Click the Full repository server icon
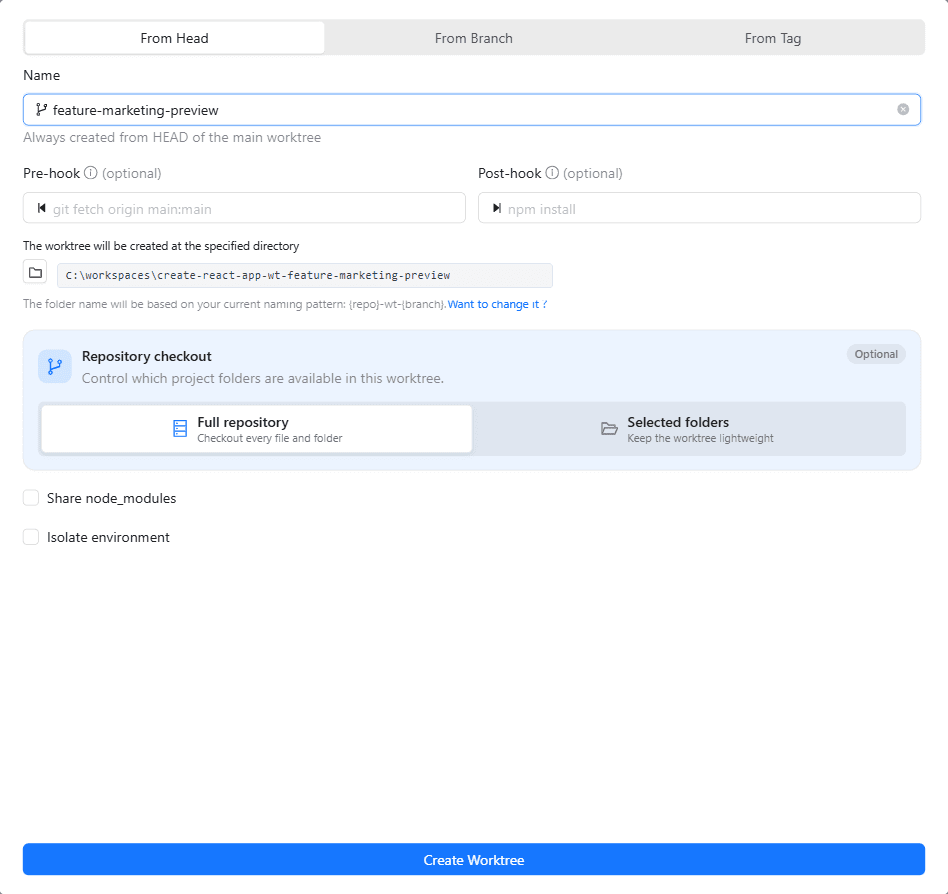 180,429
